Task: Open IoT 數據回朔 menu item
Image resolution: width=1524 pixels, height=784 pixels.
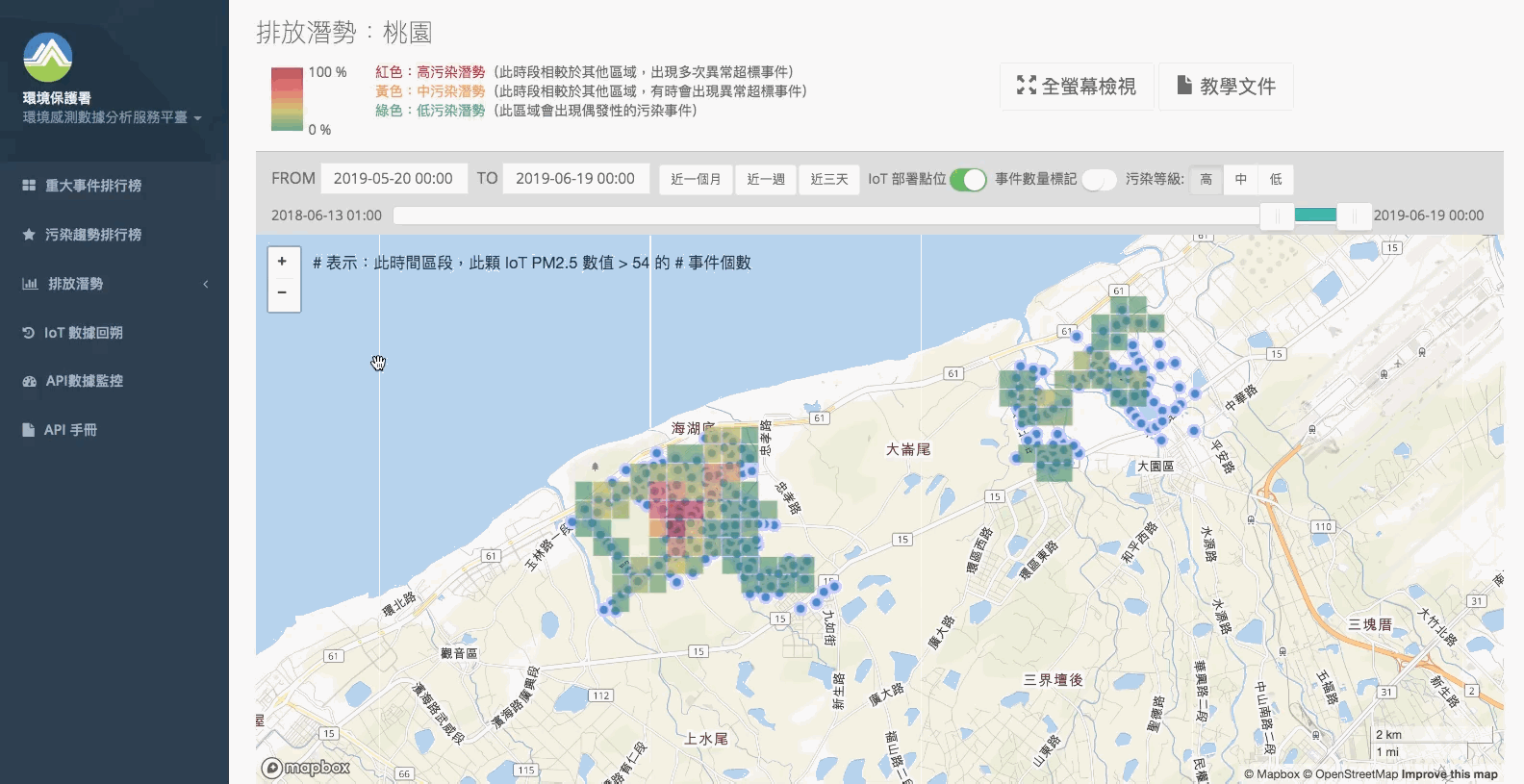Action: pyautogui.click(x=84, y=333)
